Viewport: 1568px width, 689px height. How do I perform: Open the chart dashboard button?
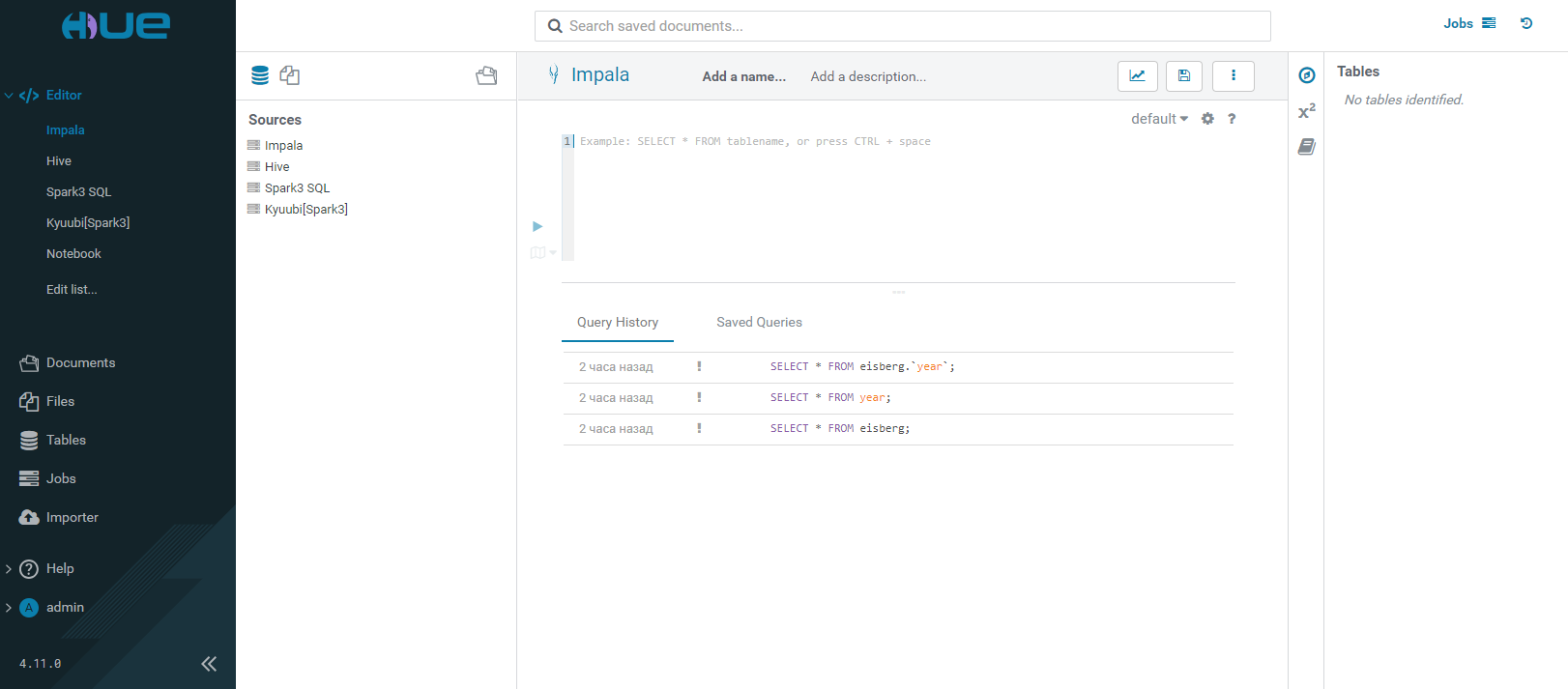pos(1138,76)
